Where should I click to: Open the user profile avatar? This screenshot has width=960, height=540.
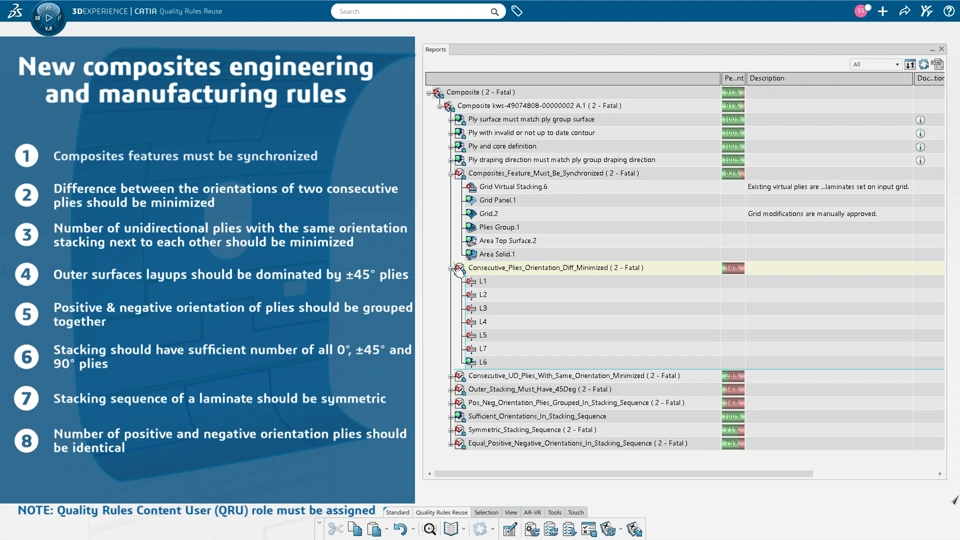click(861, 11)
